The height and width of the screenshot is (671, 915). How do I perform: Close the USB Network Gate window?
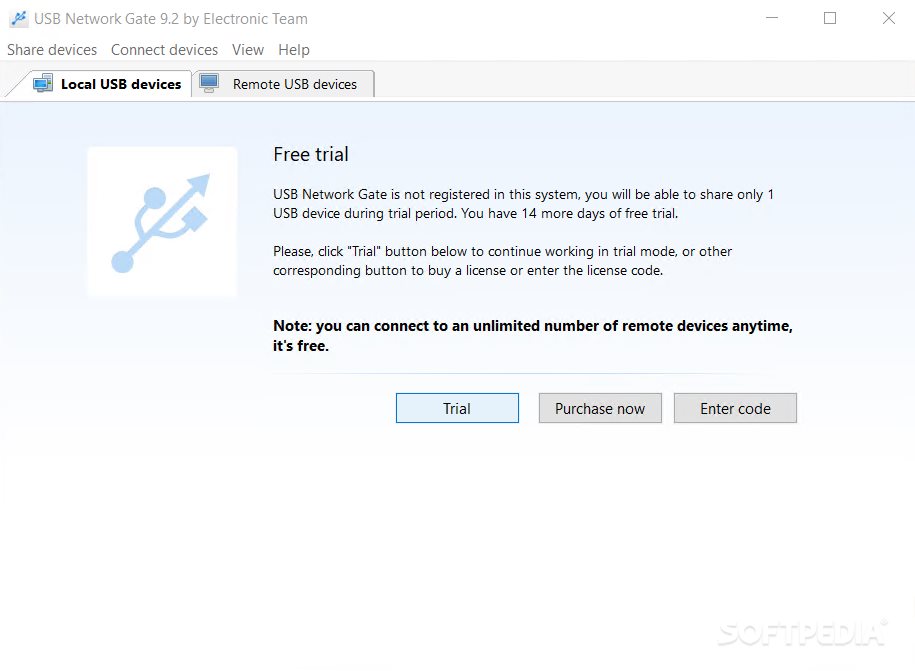(x=889, y=19)
